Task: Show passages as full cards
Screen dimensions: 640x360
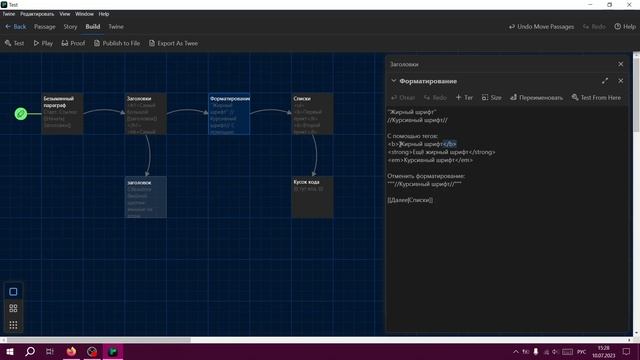Action: pyautogui.click(x=13, y=291)
